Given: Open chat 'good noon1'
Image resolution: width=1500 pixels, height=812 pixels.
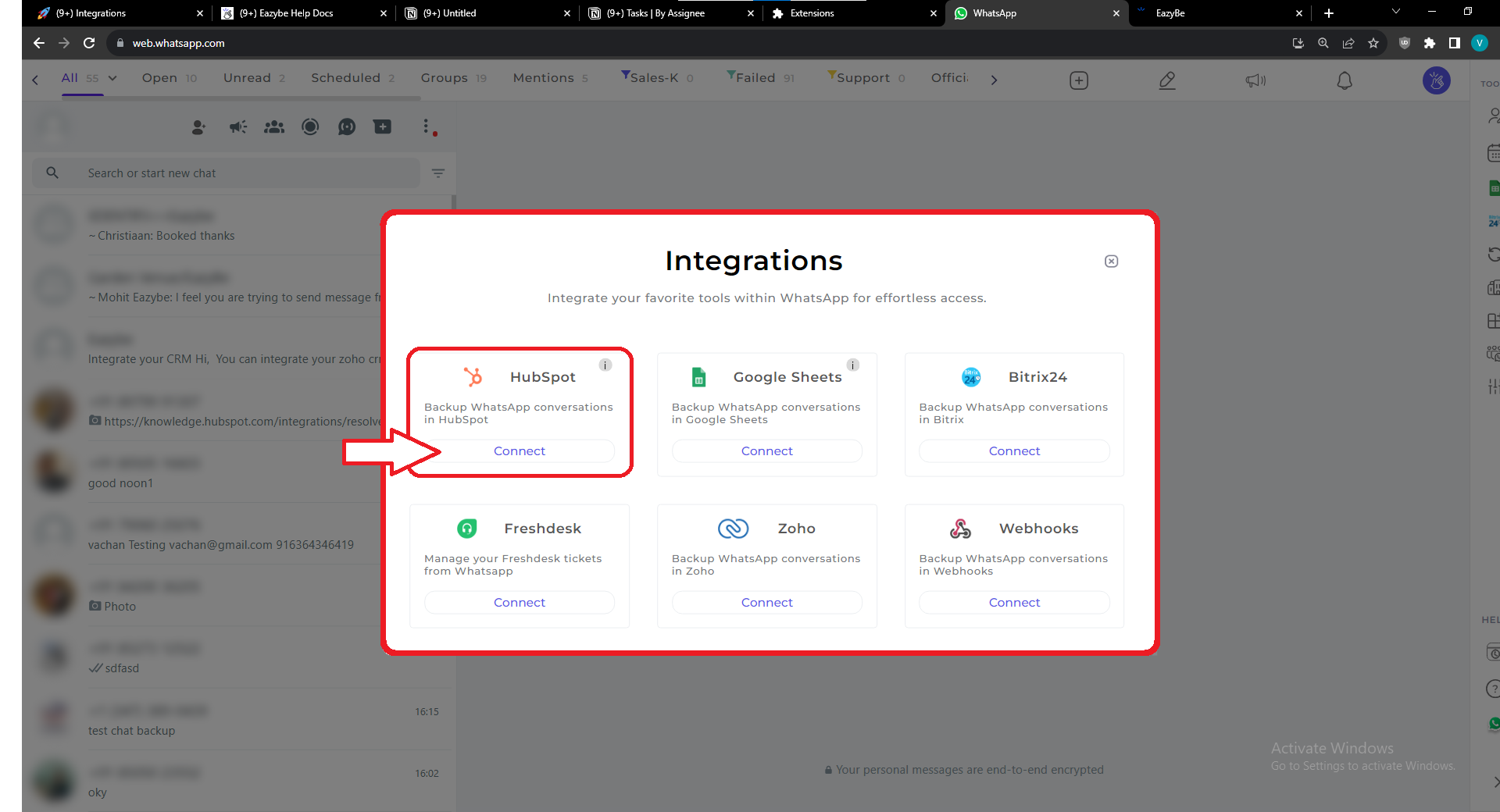Looking at the screenshot, I should click(x=238, y=472).
